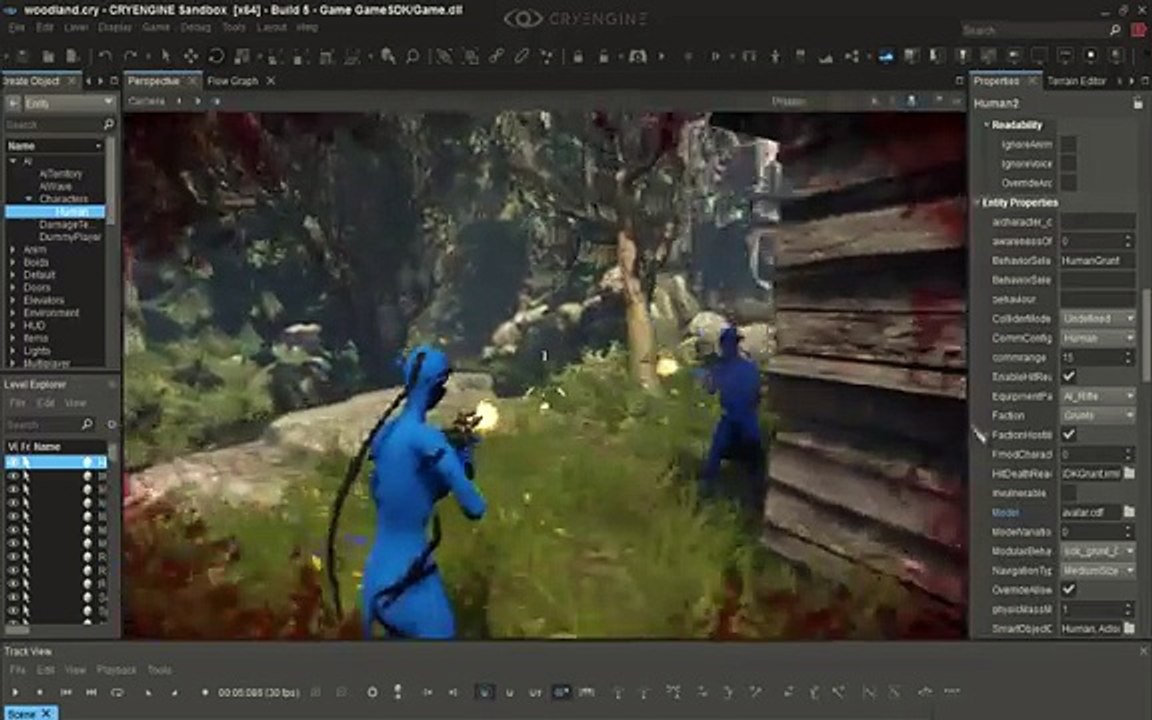Click the Play button in Track View
Viewport: 1152px width, 720px height.
click(15, 692)
